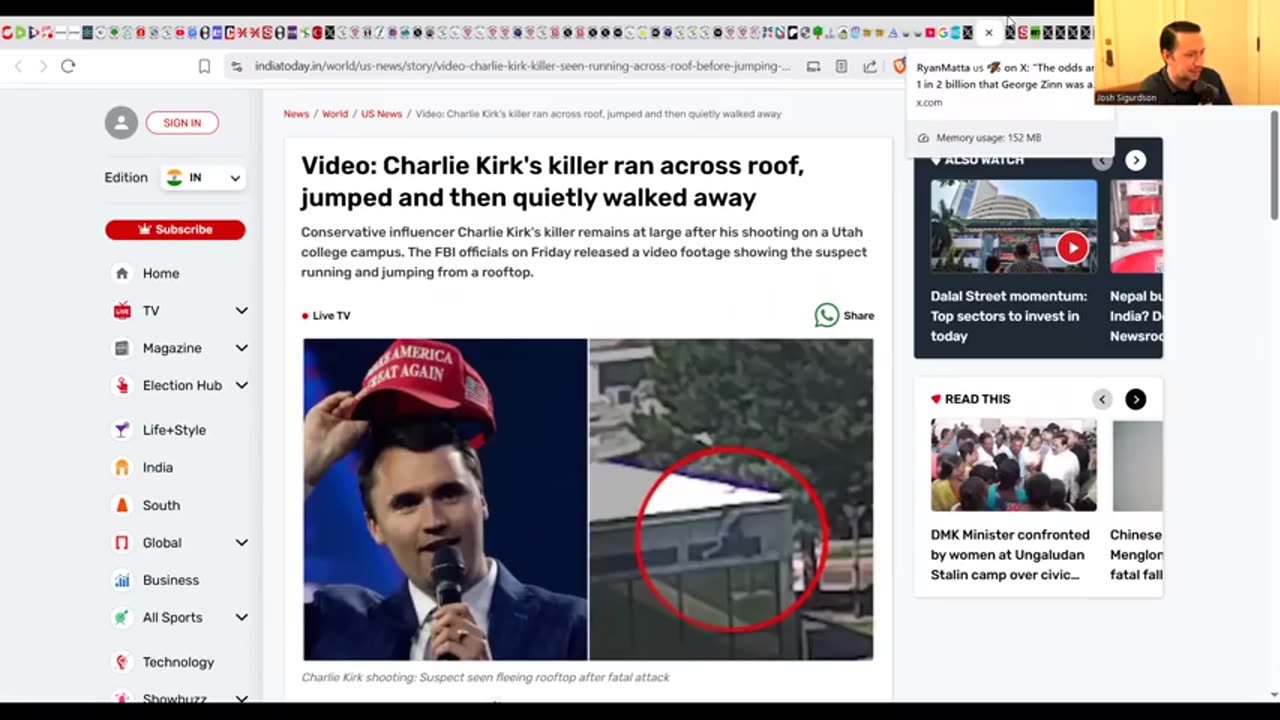Open the Business menu item

coord(171,580)
